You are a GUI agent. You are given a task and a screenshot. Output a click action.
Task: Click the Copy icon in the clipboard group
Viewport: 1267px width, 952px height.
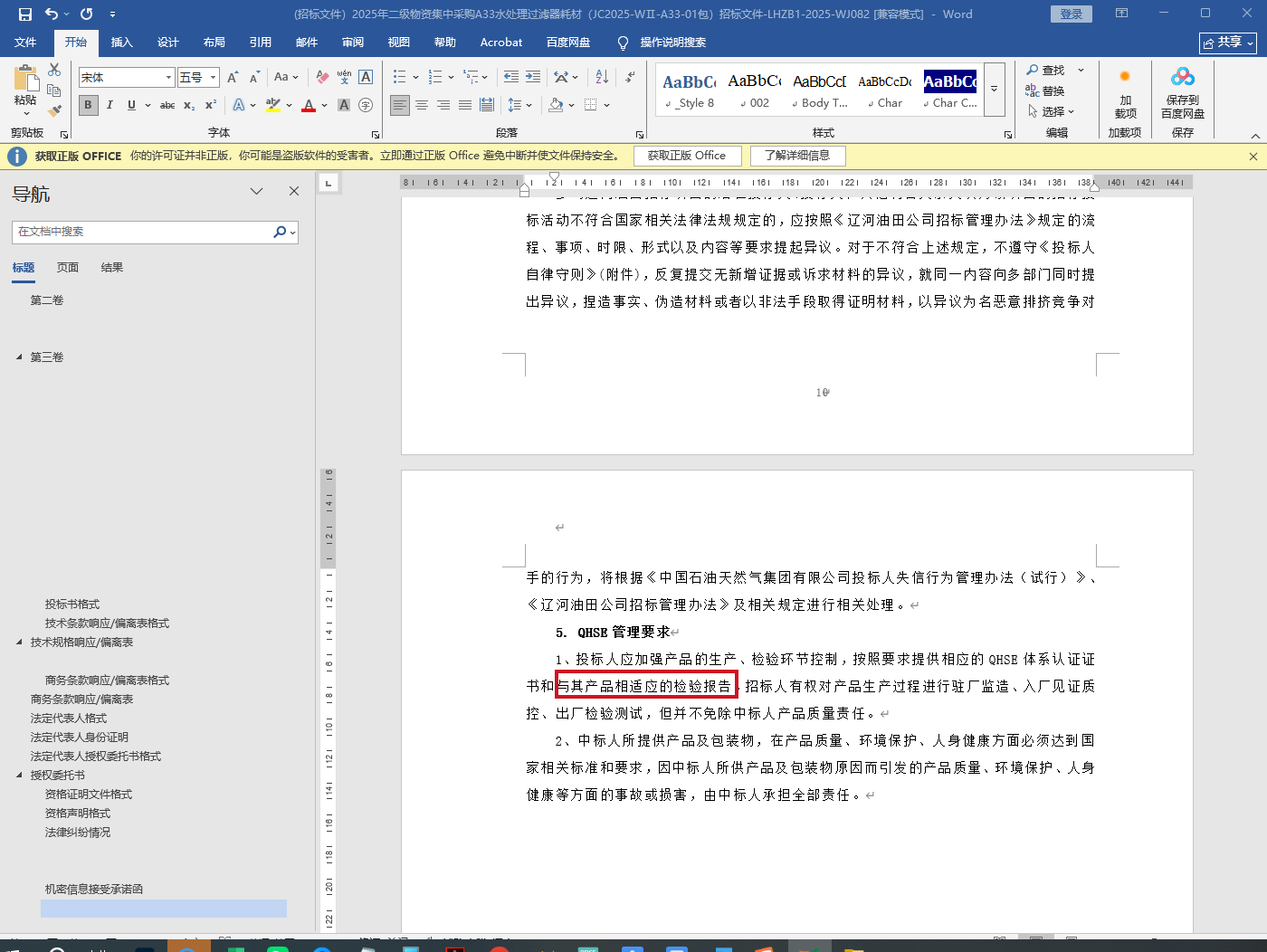point(54,90)
